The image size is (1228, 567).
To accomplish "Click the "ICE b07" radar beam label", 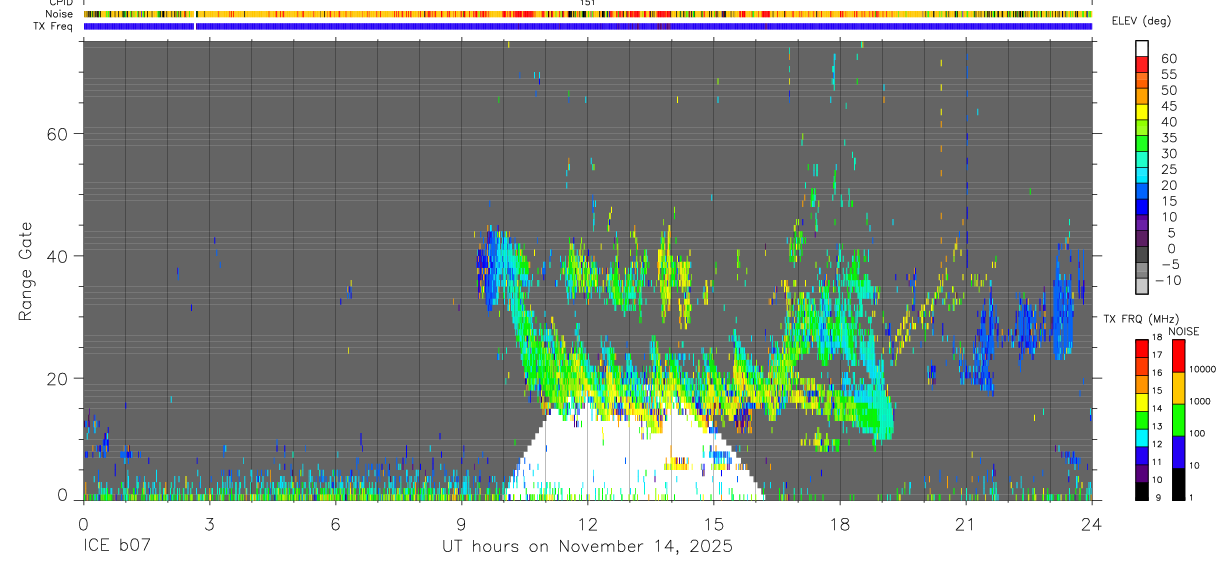I will 118,546.
